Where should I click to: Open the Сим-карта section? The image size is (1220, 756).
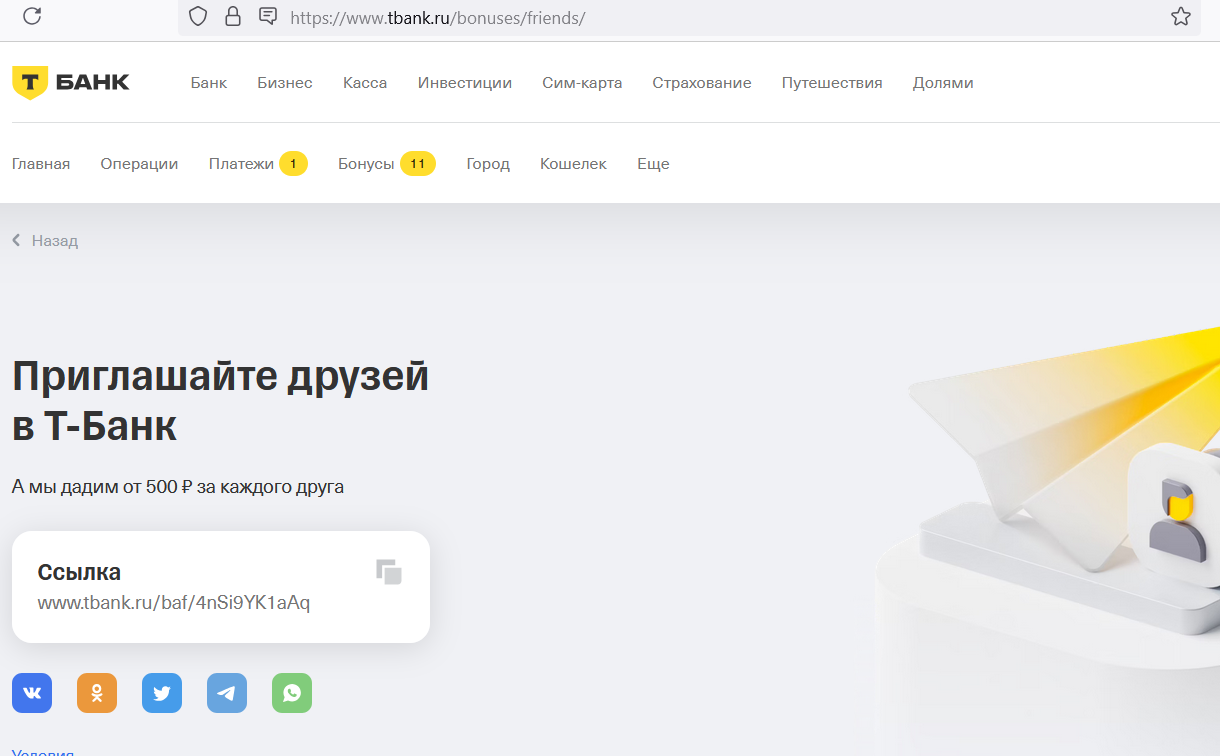(582, 83)
